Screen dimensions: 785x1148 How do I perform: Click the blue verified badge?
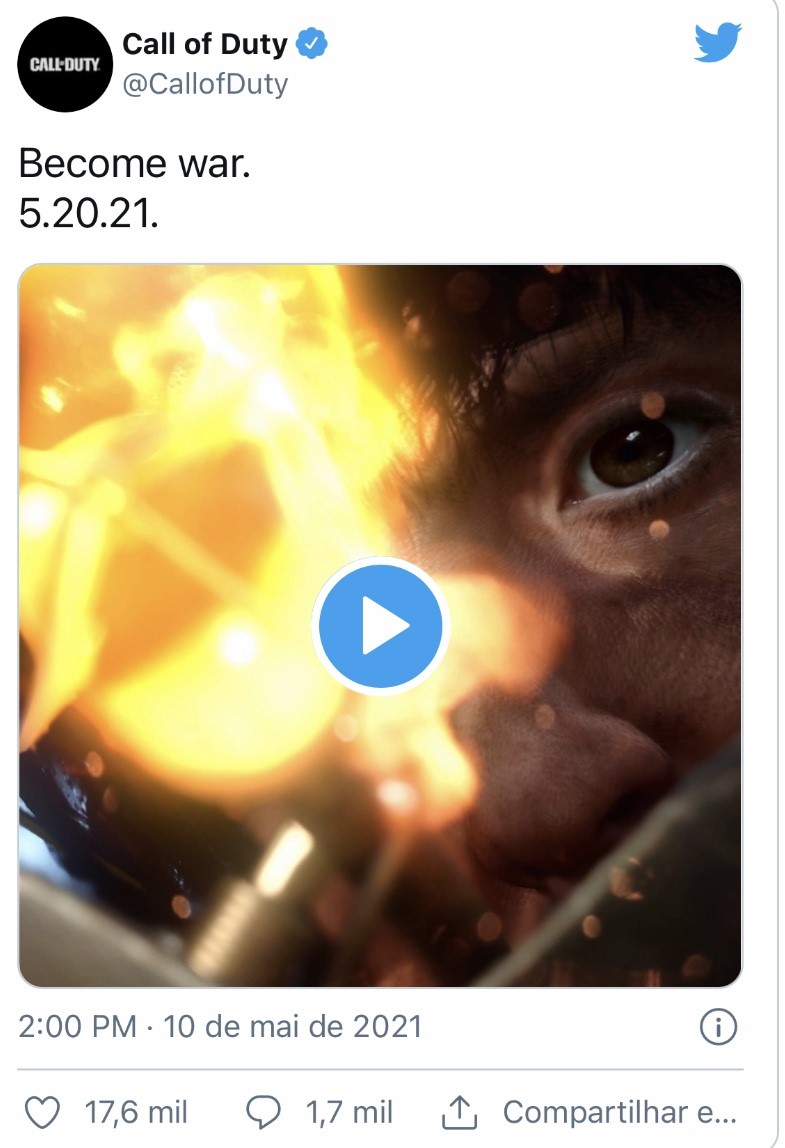pyautogui.click(x=312, y=44)
